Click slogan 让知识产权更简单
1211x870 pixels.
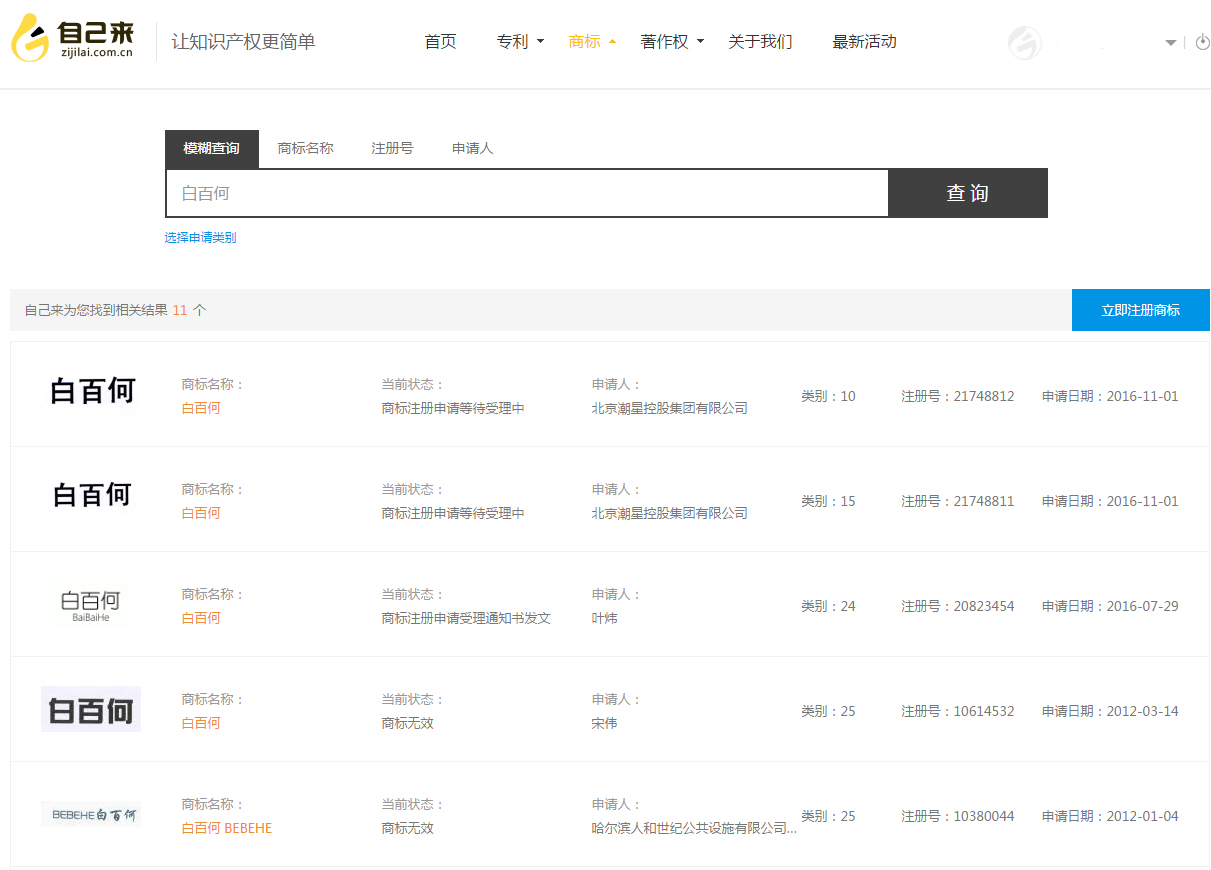[x=244, y=42]
